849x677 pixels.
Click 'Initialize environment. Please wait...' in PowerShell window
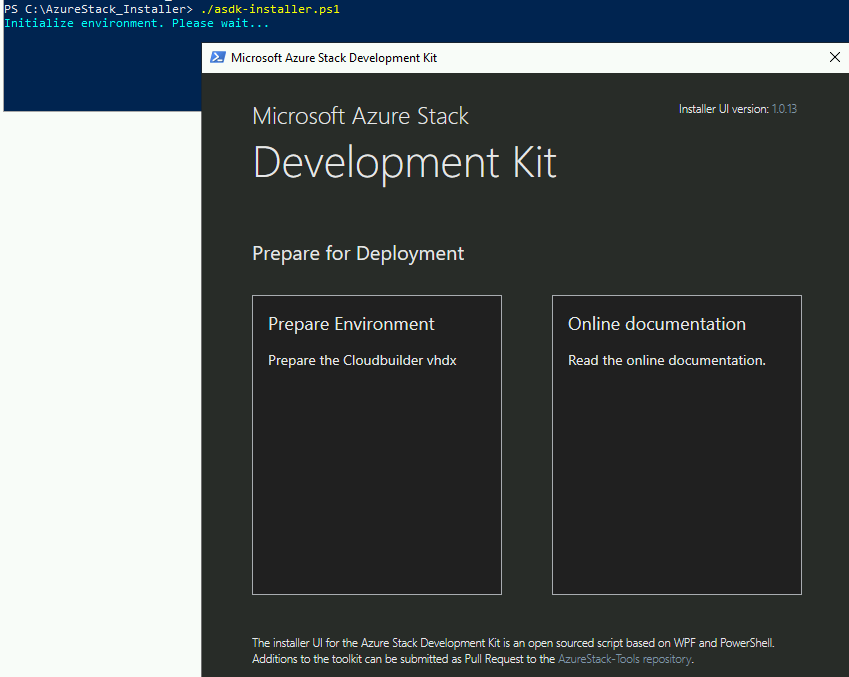point(136,23)
